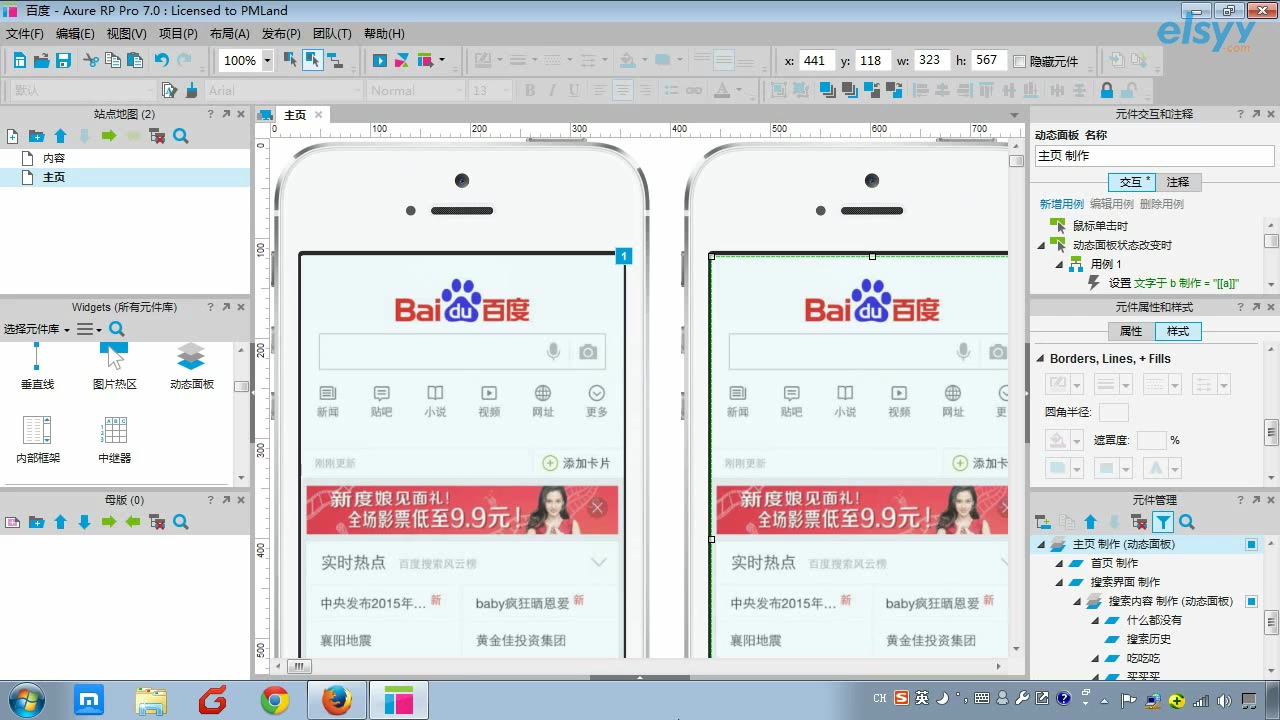Open the 编辑(E) menu
Viewport: 1280px width, 720px height.
click(75, 34)
